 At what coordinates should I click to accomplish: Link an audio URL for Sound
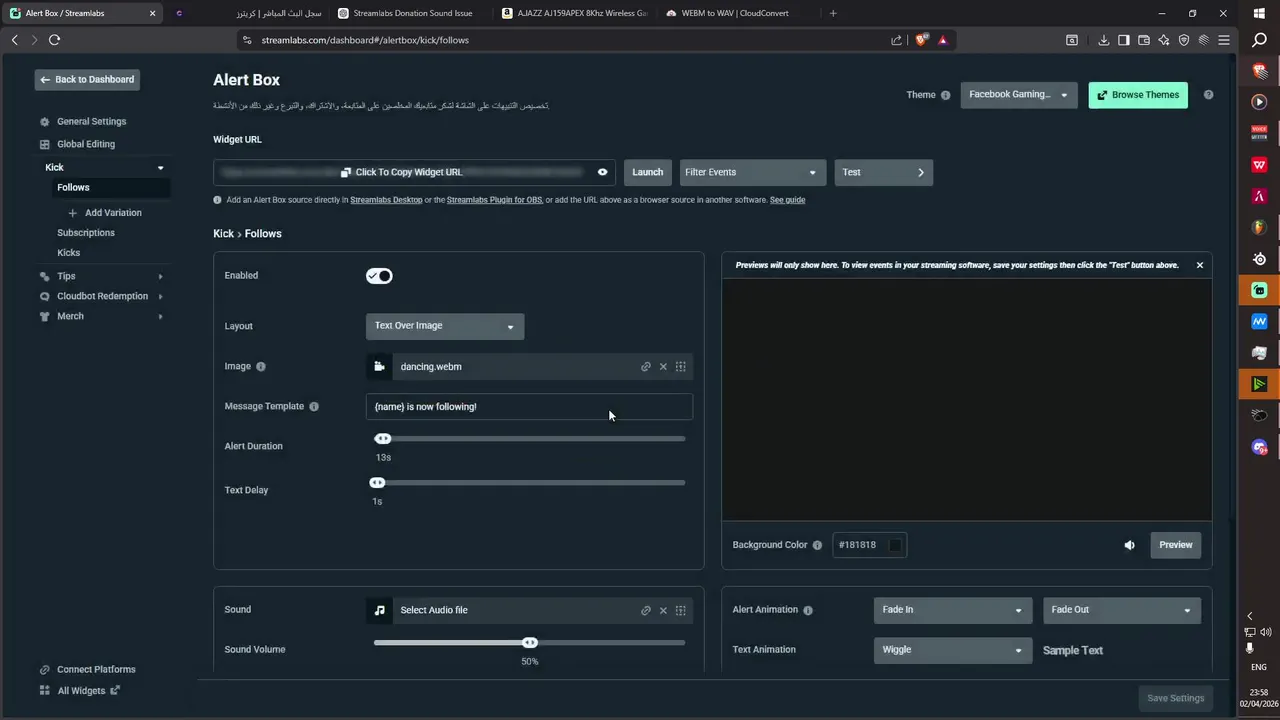(646, 610)
